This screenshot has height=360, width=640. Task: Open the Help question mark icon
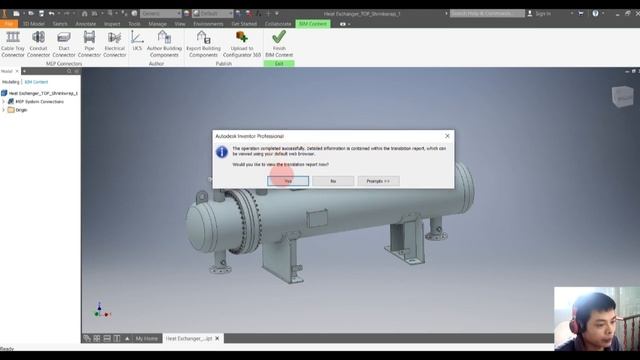click(x=596, y=13)
